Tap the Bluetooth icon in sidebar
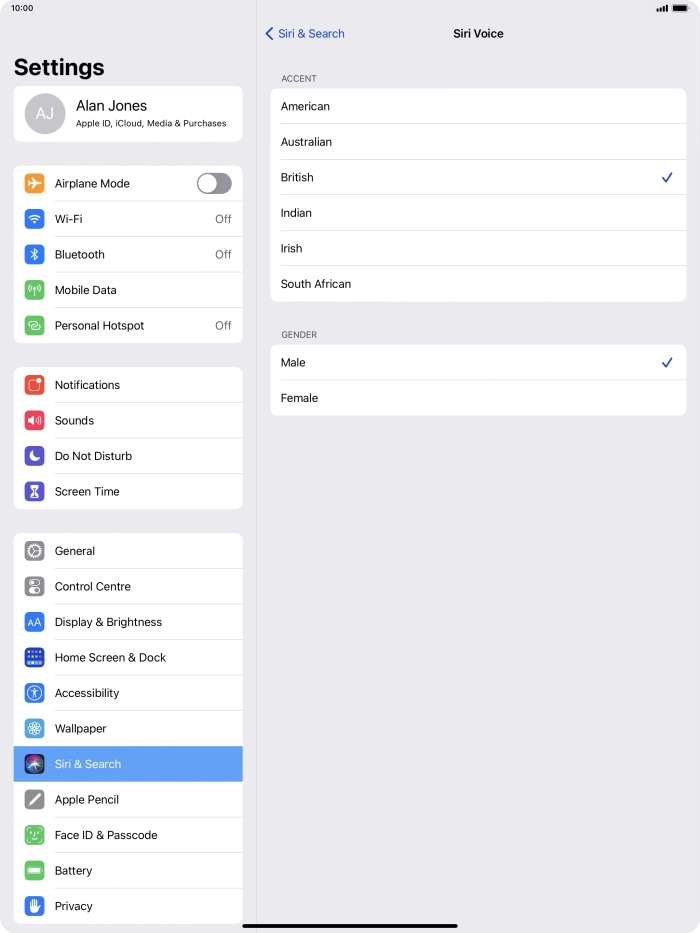This screenshot has height=933, width=700. coord(35,255)
